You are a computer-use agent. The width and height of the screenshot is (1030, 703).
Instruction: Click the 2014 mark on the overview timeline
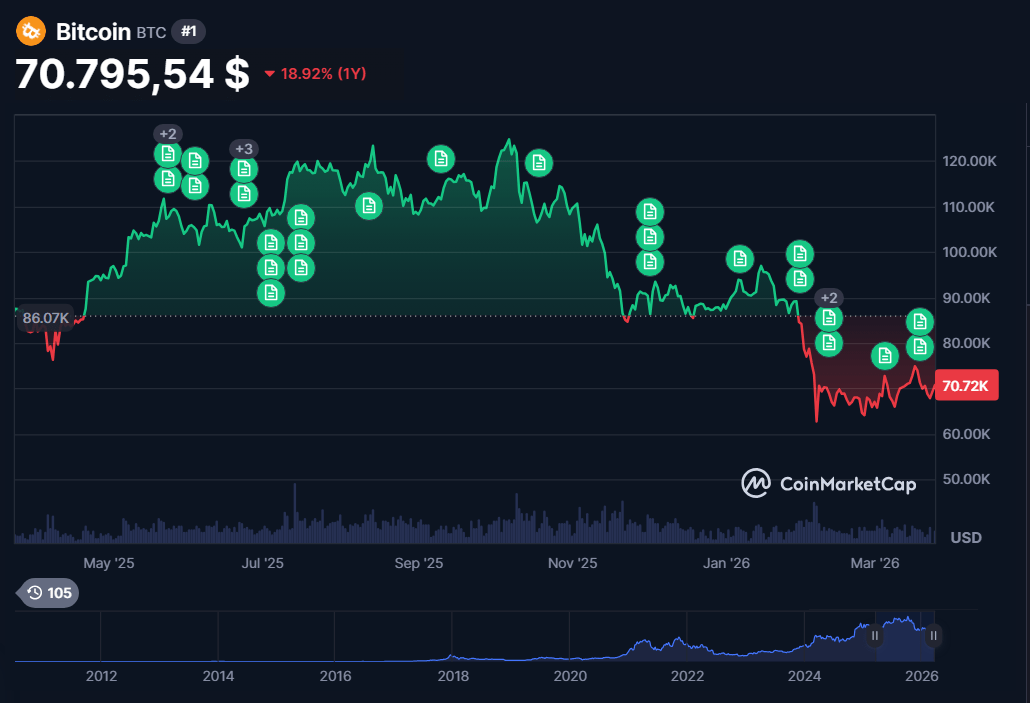coord(218,675)
